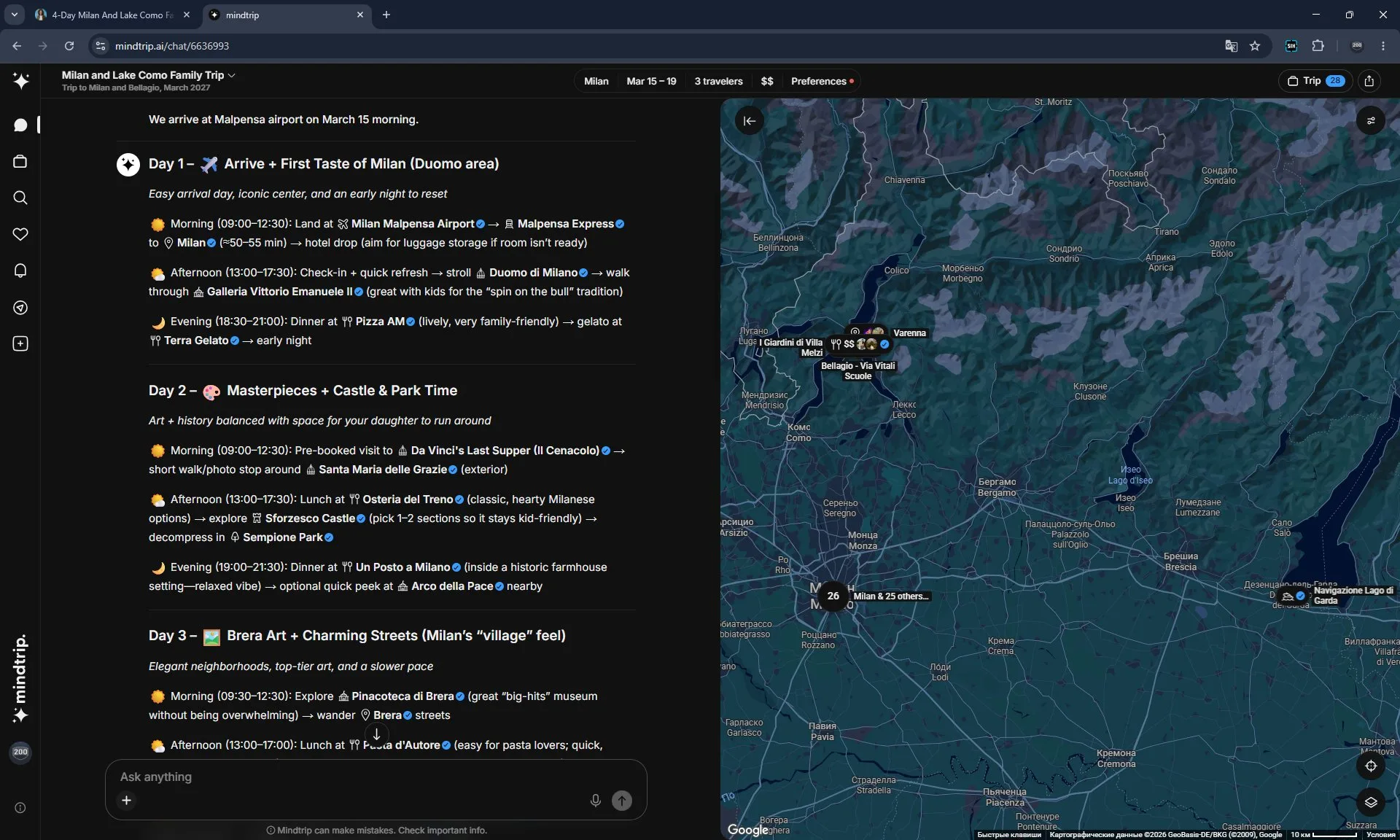Center map on my location
This screenshot has width=1400, height=840.
pyautogui.click(x=1371, y=766)
